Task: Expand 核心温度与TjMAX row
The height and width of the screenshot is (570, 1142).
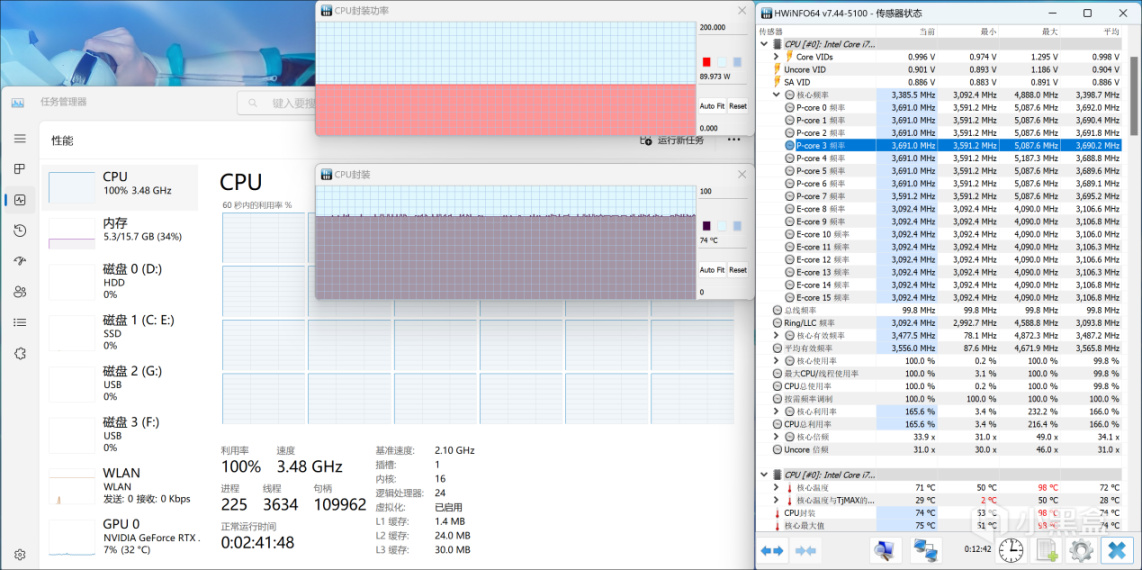Action: click(x=776, y=500)
